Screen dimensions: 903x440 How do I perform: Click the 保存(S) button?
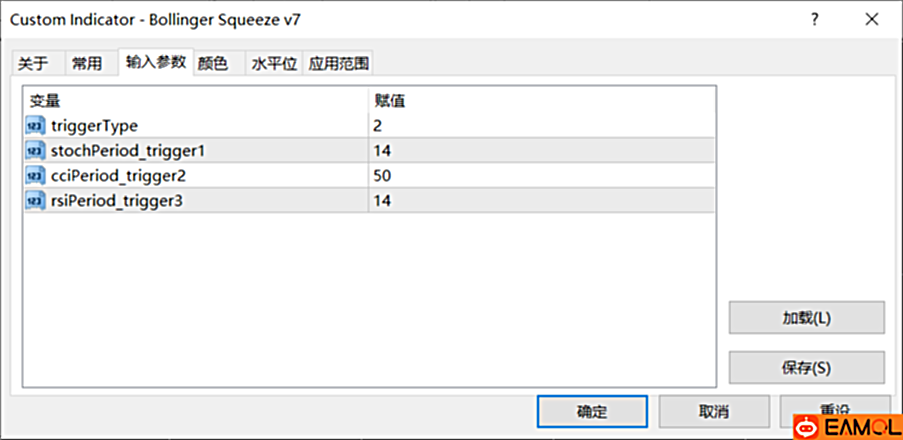pyautogui.click(x=806, y=367)
